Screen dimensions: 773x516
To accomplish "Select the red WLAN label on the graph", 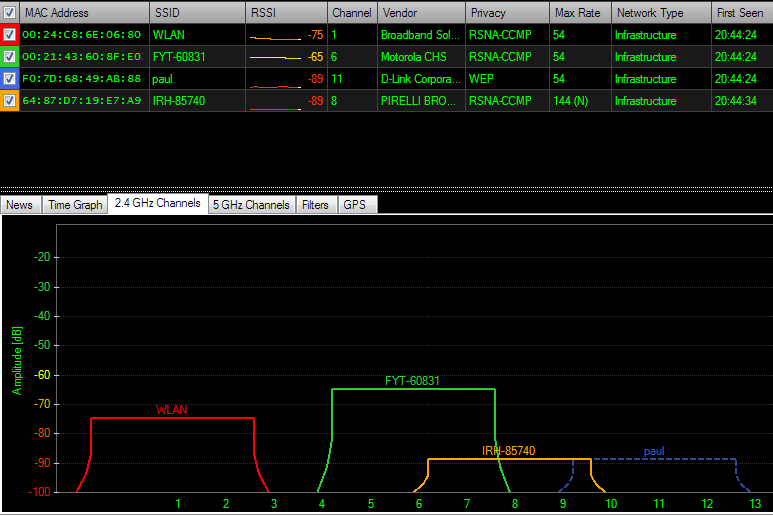I will click(x=172, y=410).
